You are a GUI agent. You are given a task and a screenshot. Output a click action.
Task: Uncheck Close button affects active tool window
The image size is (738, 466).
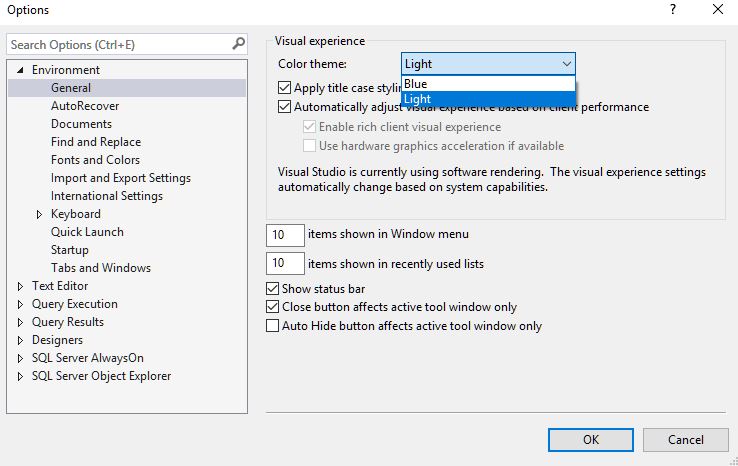tap(274, 308)
